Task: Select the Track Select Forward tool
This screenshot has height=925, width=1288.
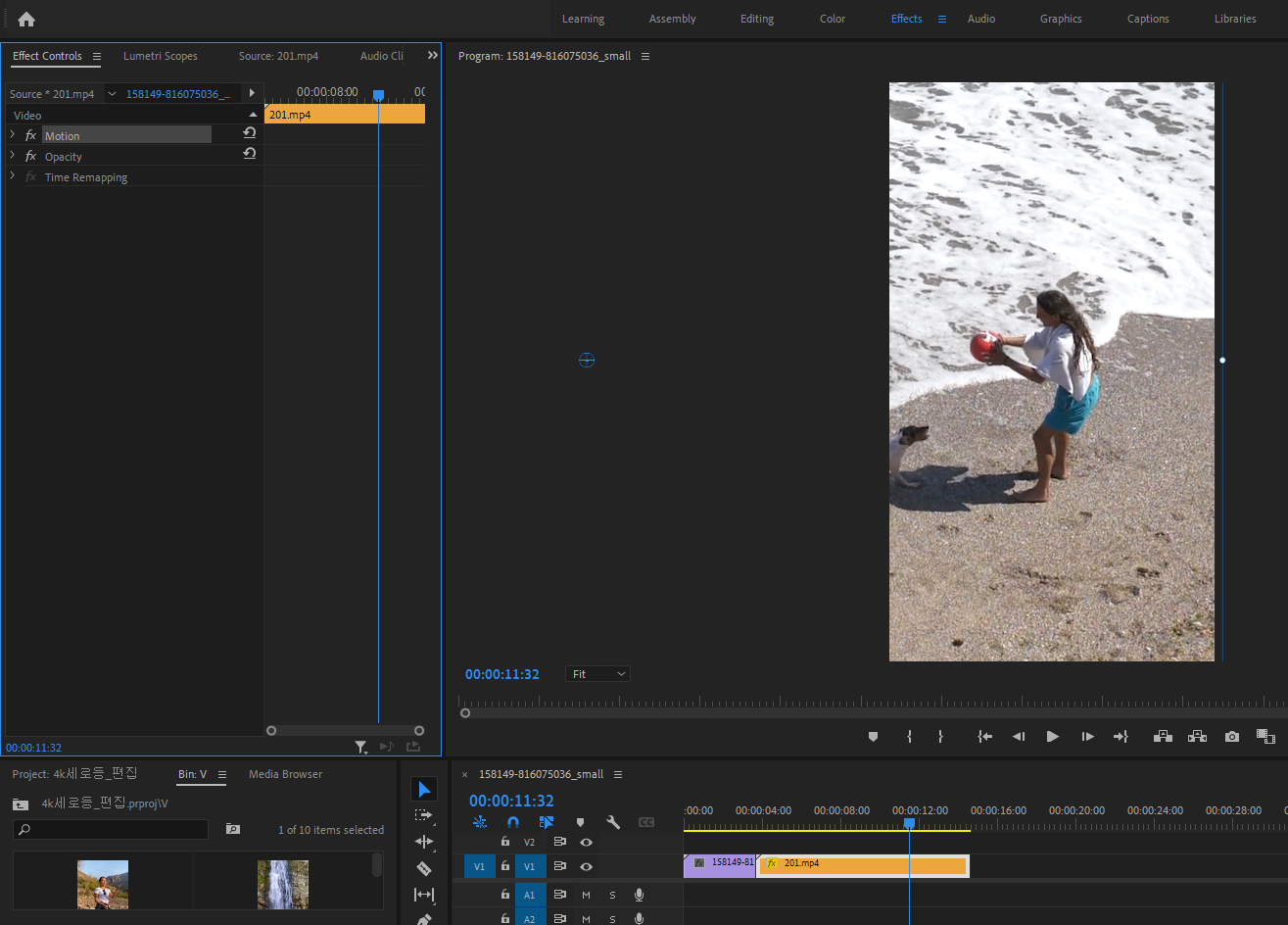Action: (x=424, y=815)
